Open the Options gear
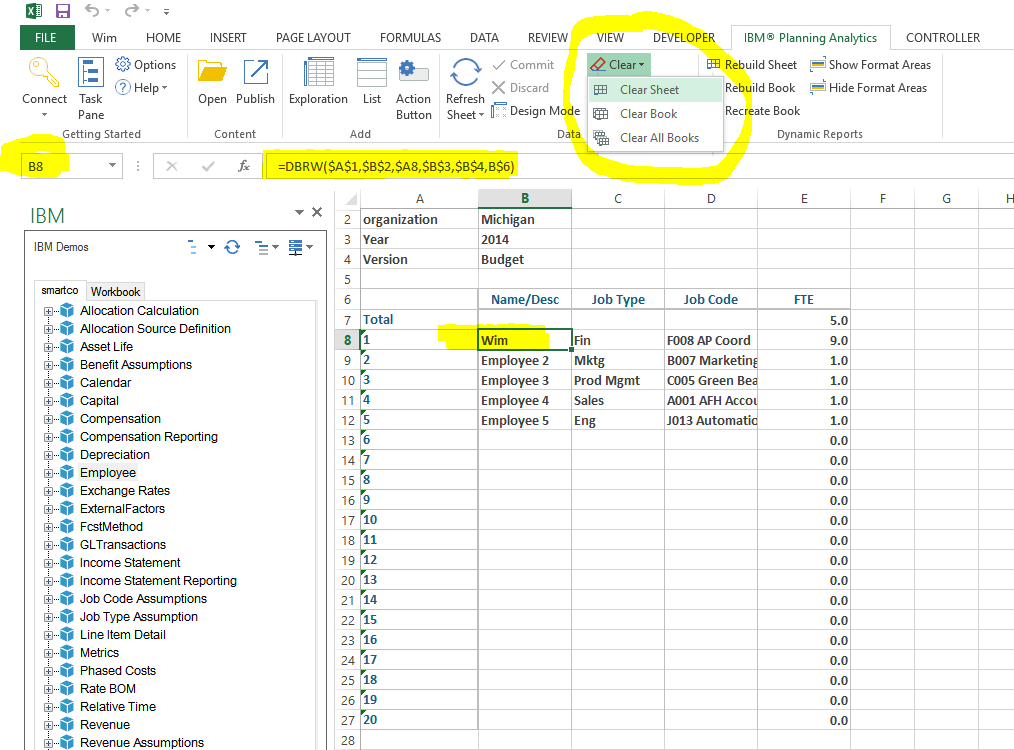The height and width of the screenshot is (750, 1014). click(x=146, y=65)
